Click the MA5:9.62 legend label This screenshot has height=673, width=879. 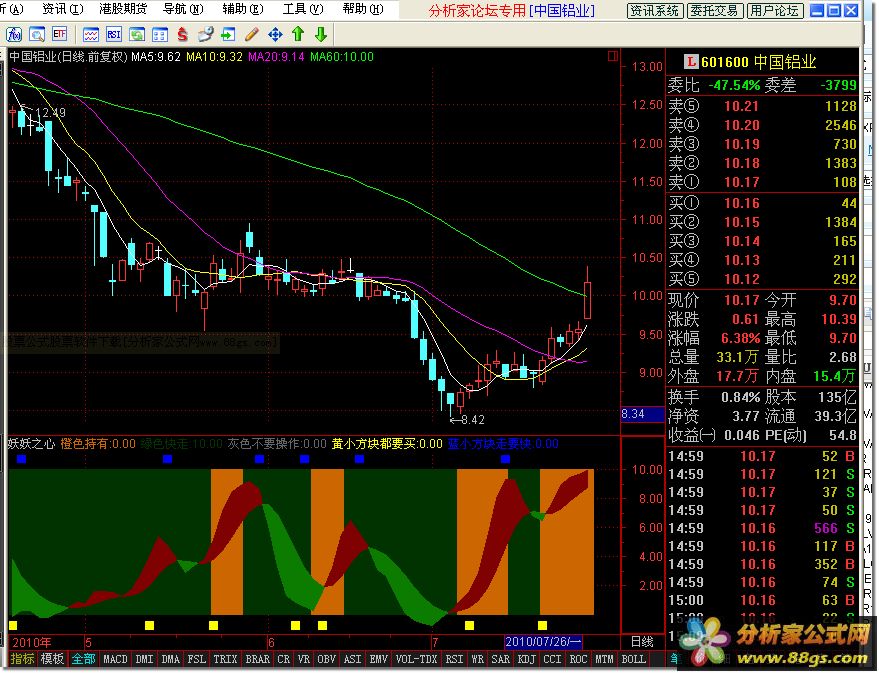pos(156,57)
